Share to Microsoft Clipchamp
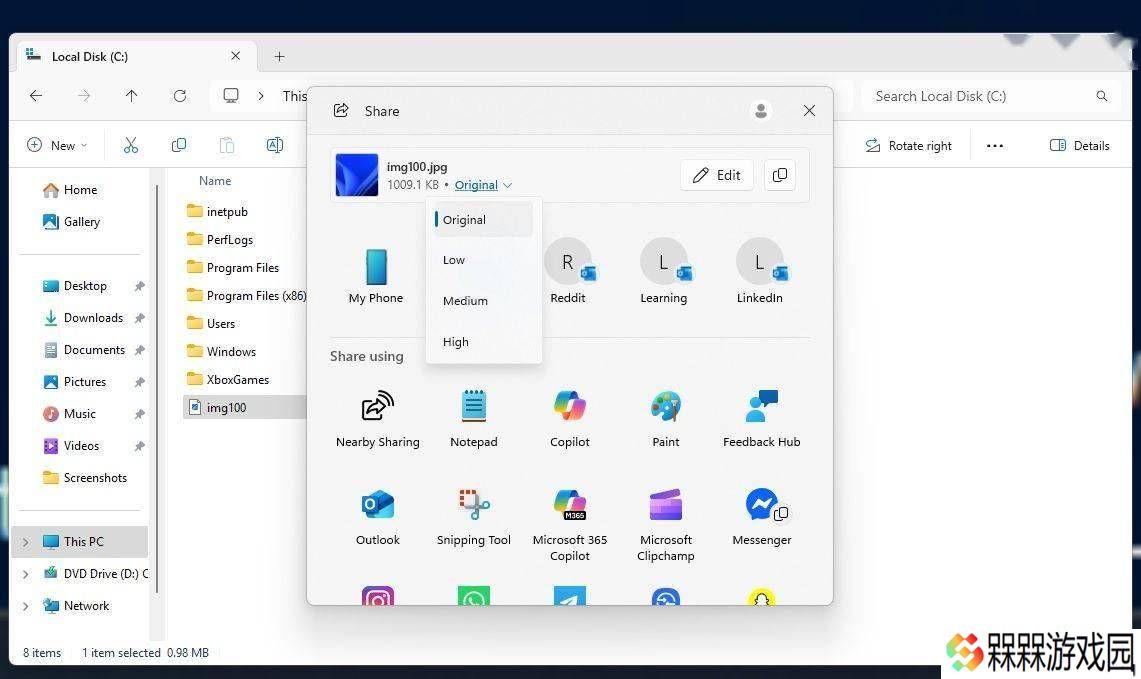The width and height of the screenshot is (1141, 679). (x=666, y=525)
